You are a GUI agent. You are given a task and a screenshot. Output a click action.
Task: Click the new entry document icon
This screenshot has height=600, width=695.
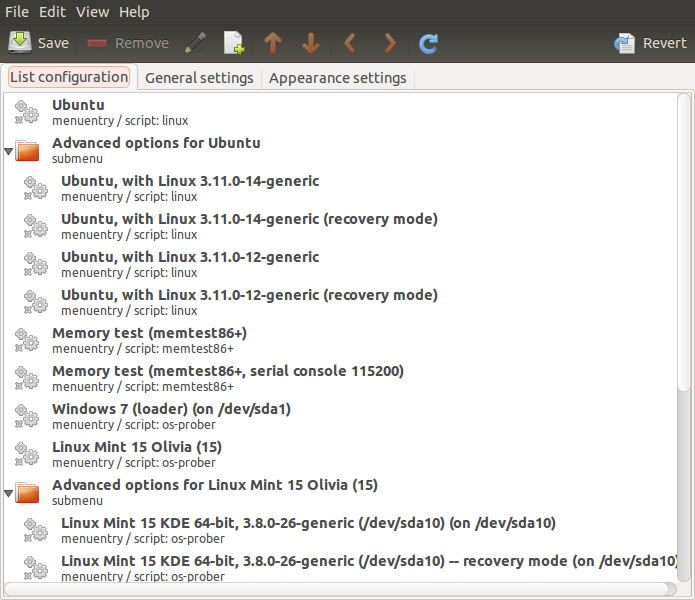click(x=234, y=43)
